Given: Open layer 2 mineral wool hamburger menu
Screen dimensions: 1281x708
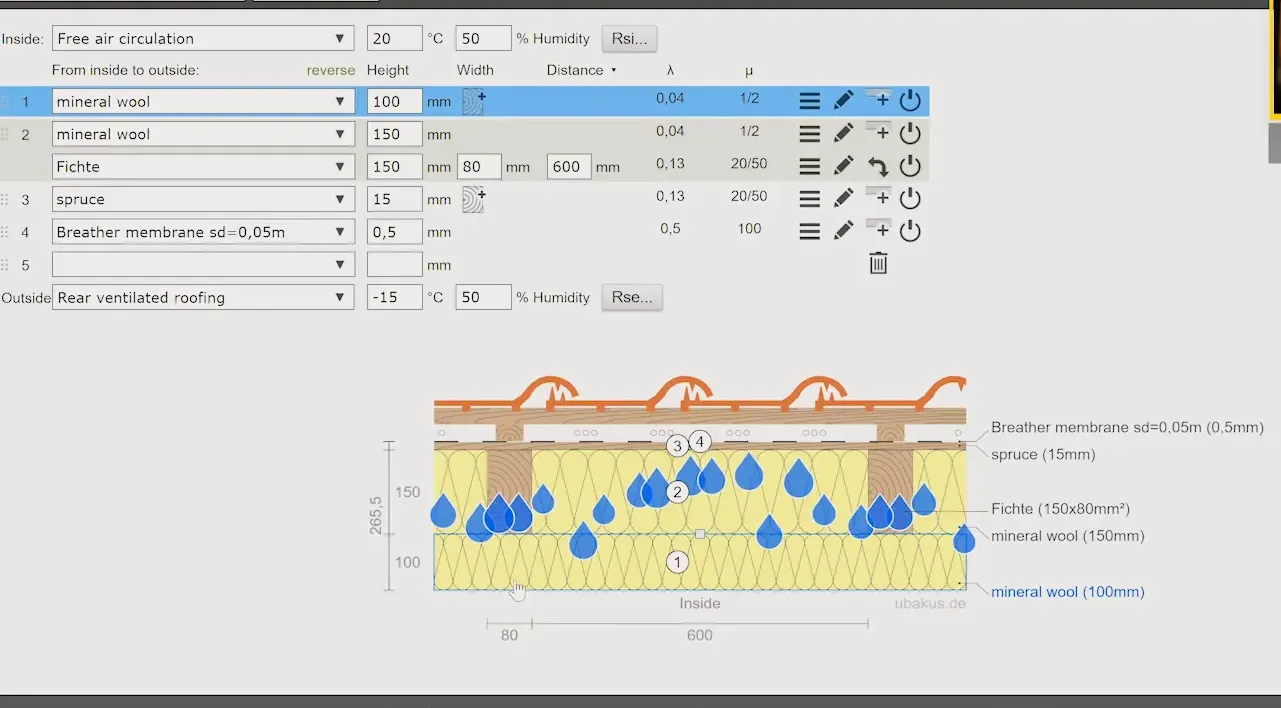Looking at the screenshot, I should tap(810, 134).
